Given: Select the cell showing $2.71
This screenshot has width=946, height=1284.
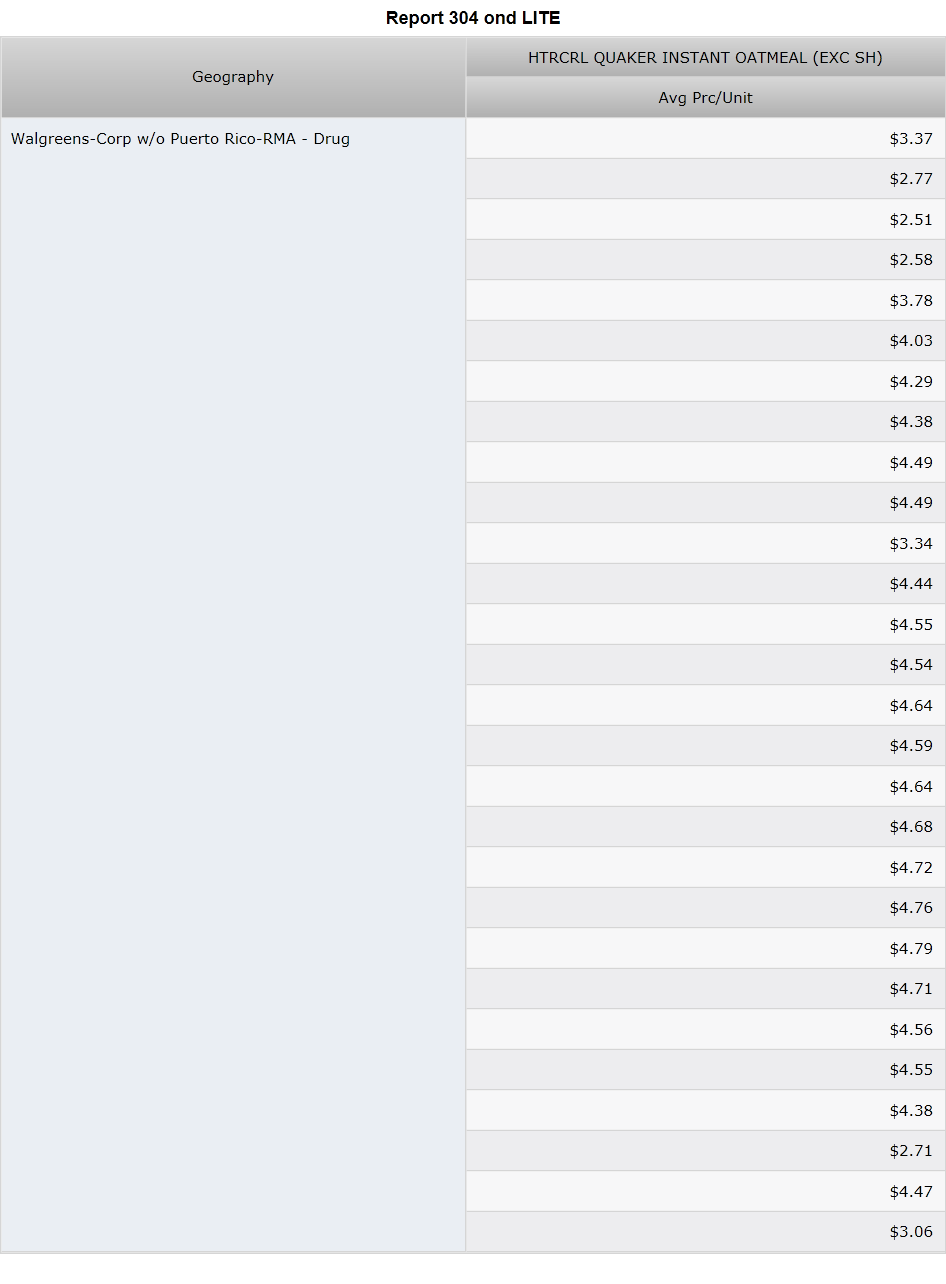Looking at the screenshot, I should coord(705,1151).
